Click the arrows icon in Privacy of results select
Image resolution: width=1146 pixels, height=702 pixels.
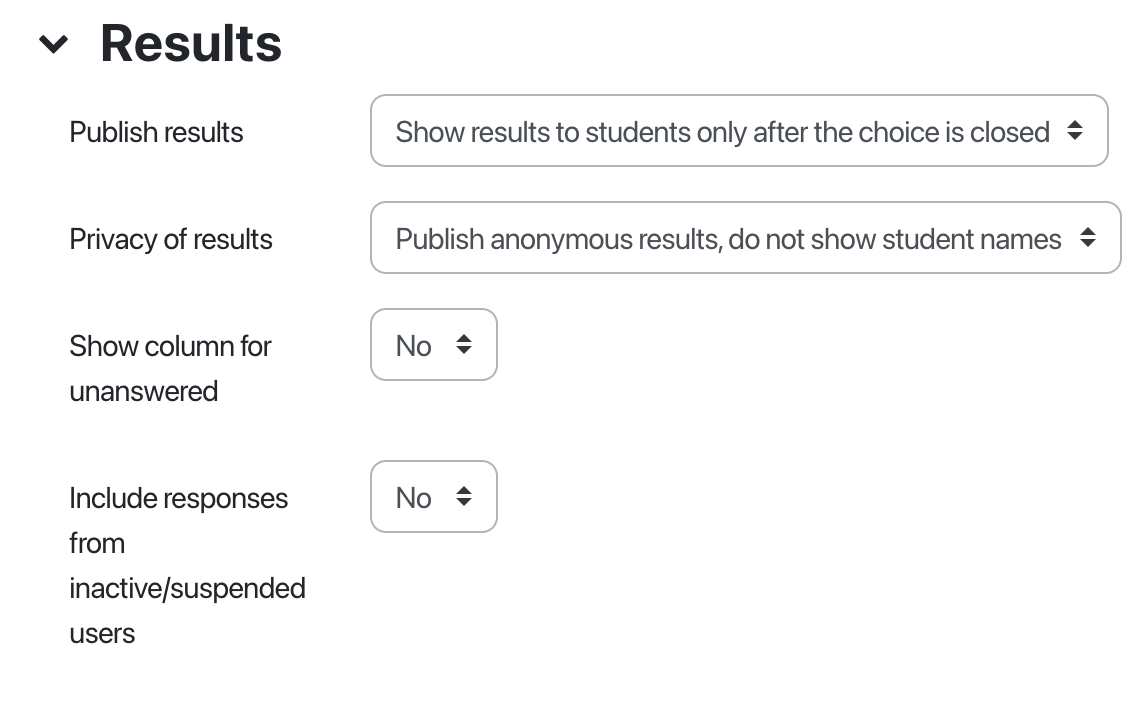(x=1088, y=238)
